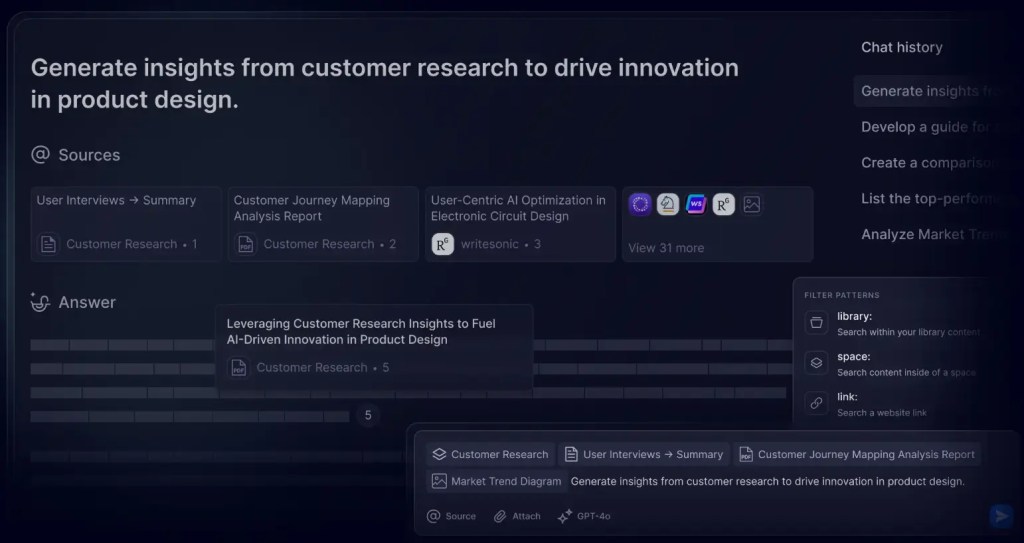Open User-Centric AI Optimization writesonic source
This screenshot has width=1024, height=543.
click(x=520, y=223)
